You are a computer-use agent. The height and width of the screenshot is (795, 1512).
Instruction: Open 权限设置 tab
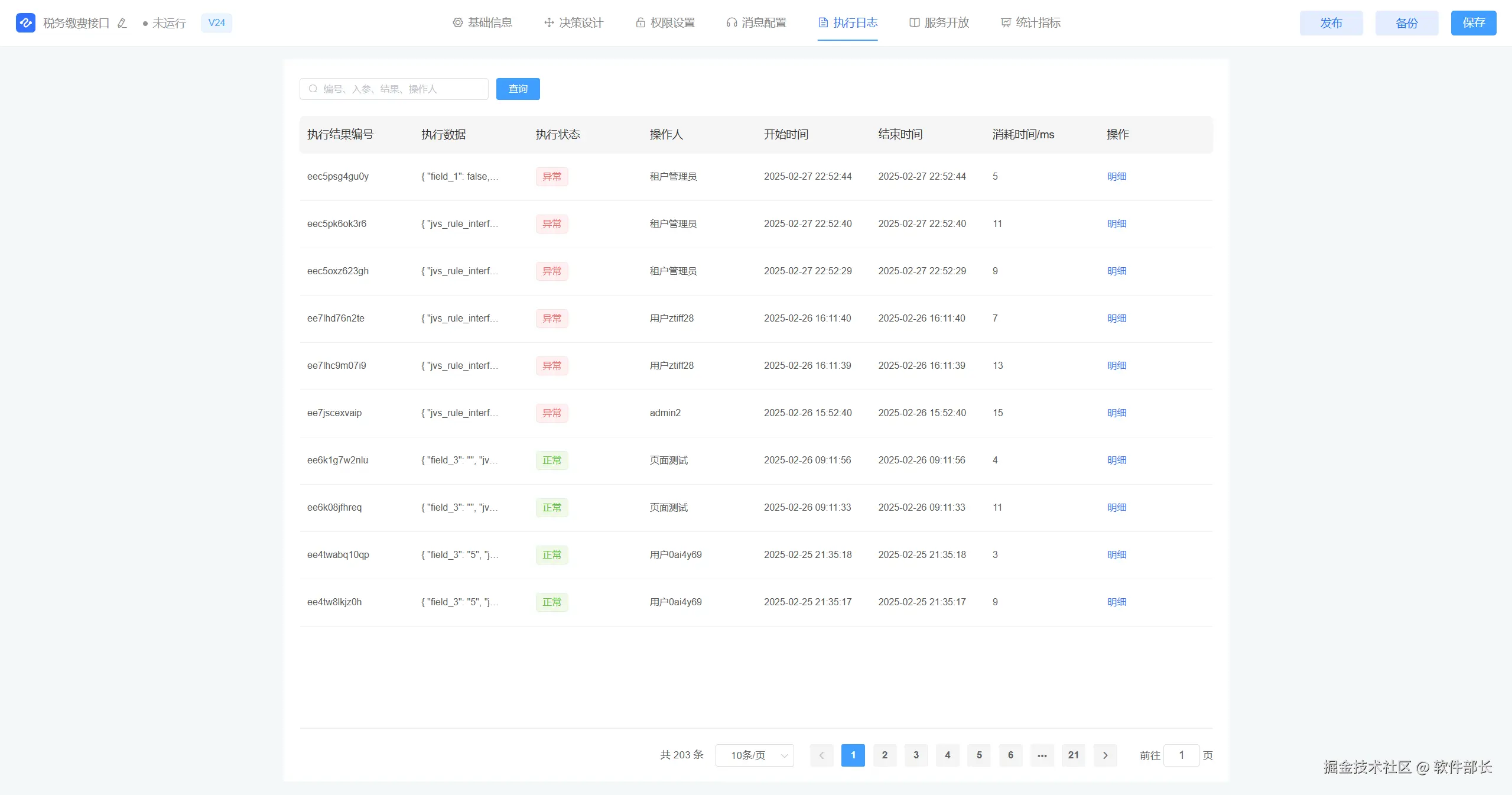[665, 23]
